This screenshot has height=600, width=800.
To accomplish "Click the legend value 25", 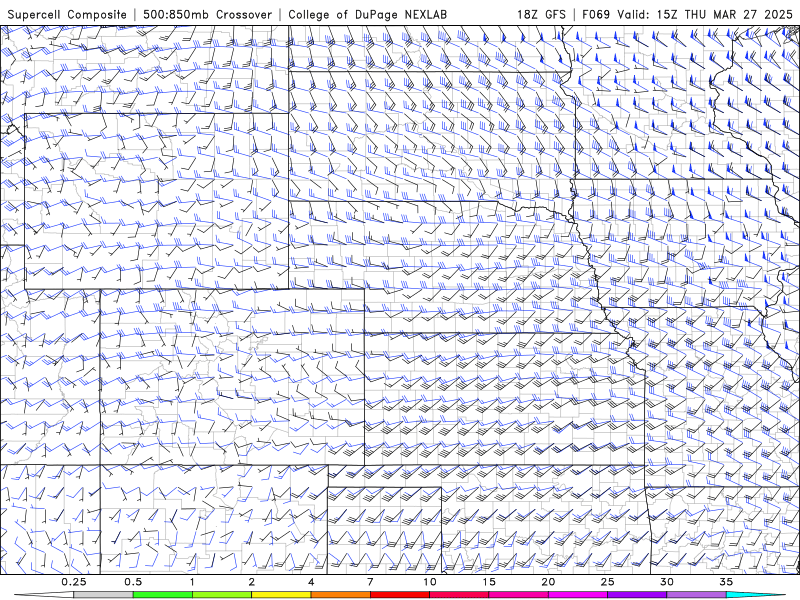I will point(608,582).
